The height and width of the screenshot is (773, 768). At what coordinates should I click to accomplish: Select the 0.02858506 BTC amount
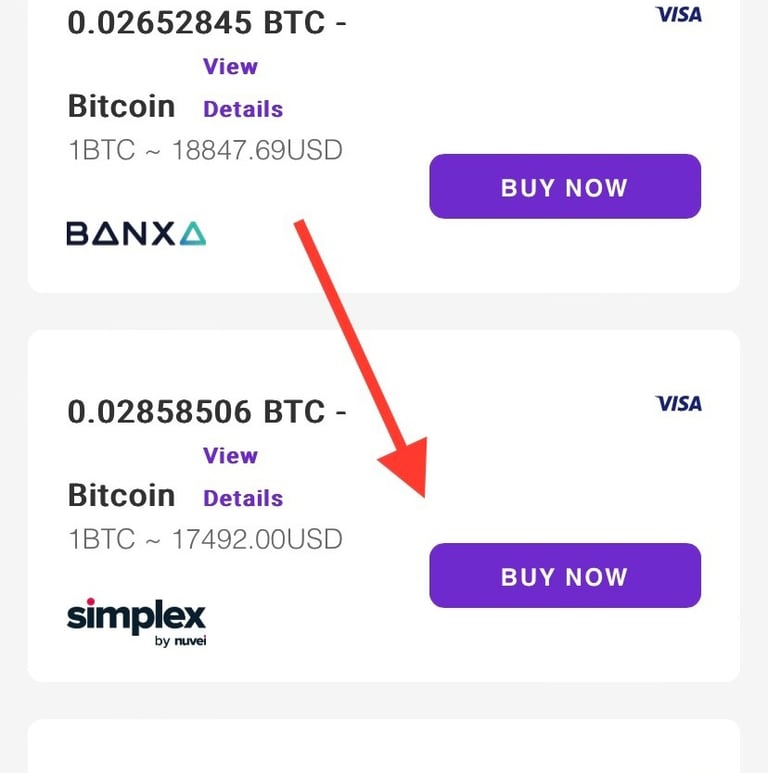click(x=196, y=412)
